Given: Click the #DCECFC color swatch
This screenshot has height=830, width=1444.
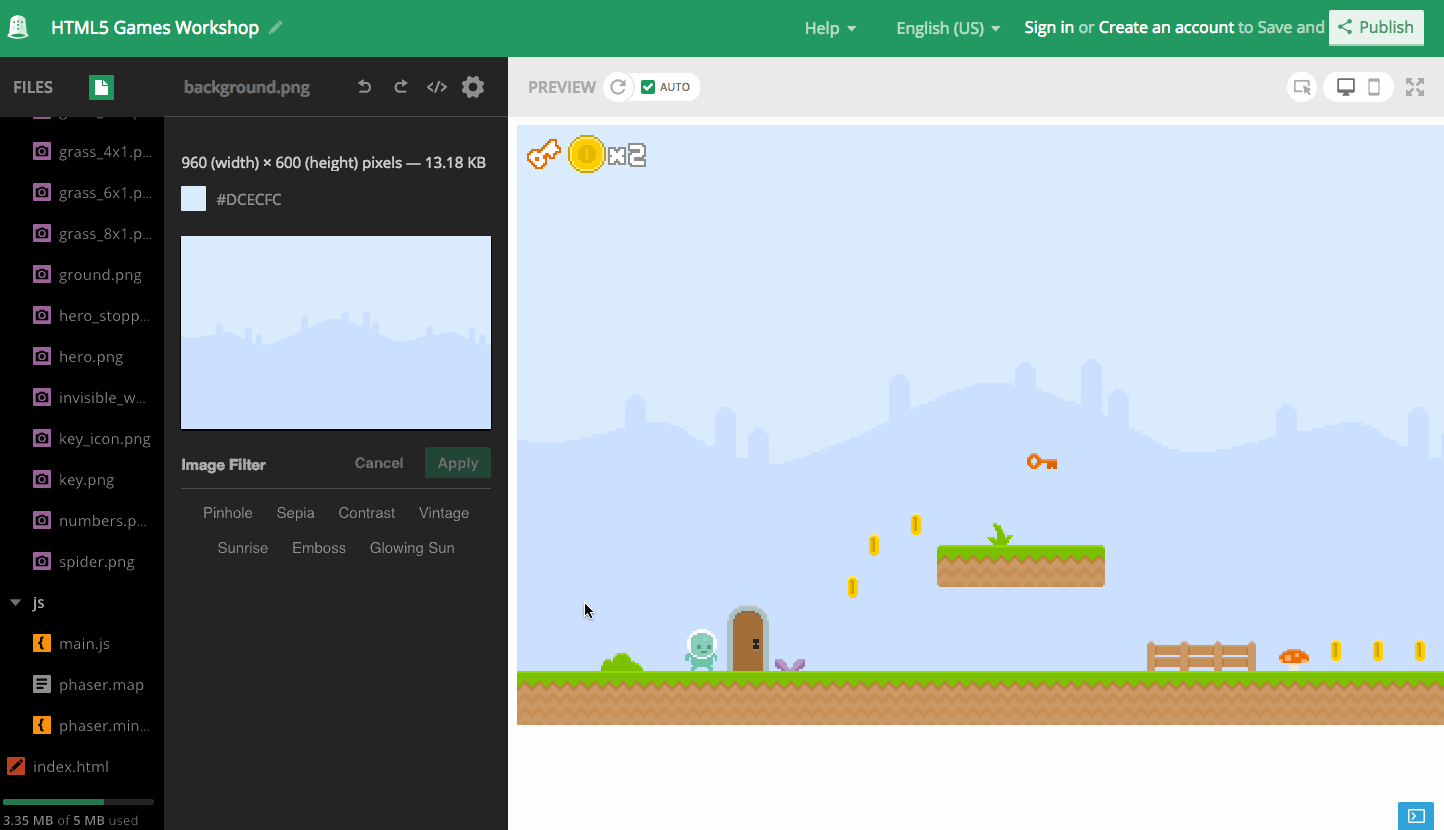Looking at the screenshot, I should click(193, 199).
